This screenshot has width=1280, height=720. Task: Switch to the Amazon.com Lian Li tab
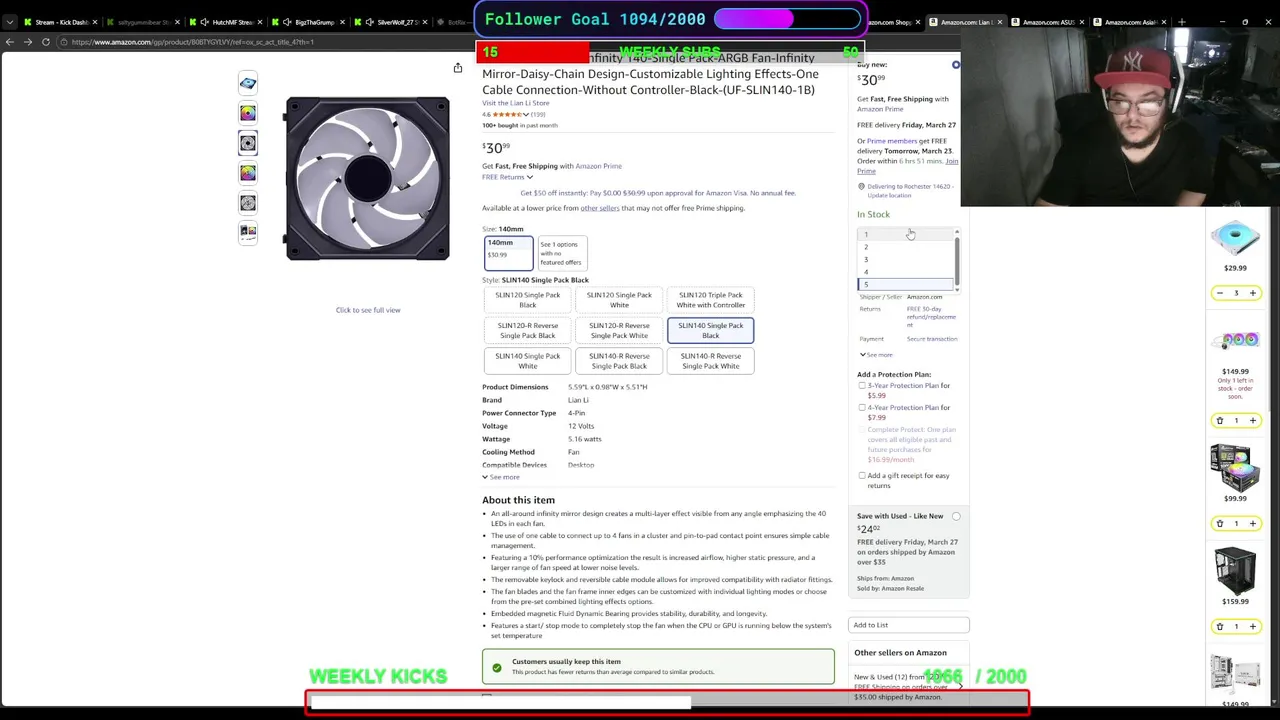(965, 22)
